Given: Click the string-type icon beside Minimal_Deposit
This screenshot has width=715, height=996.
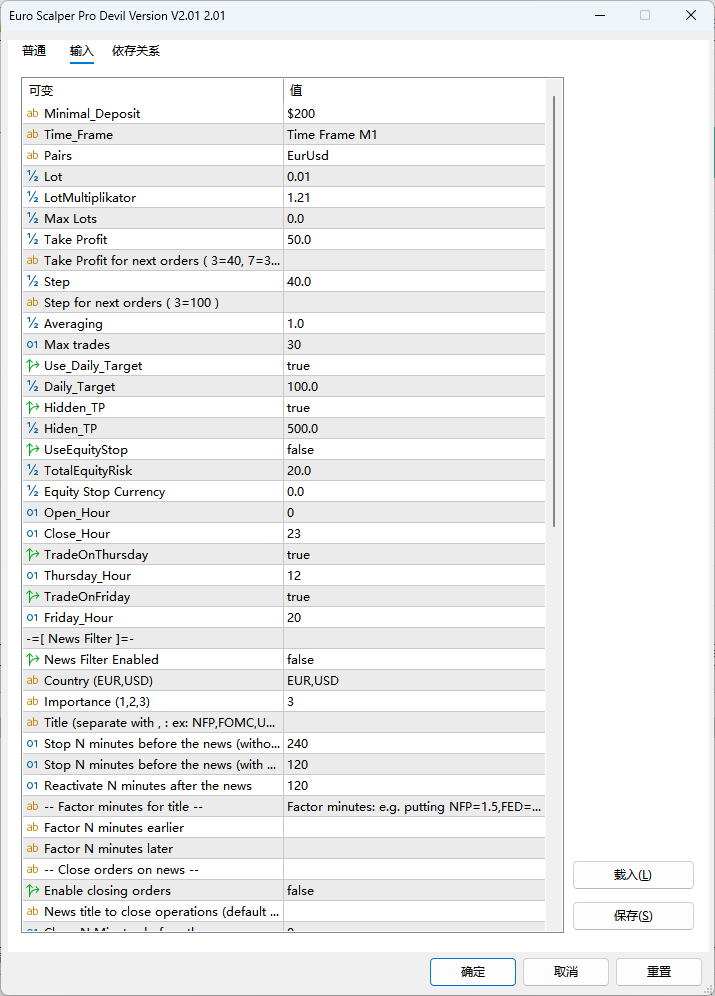Looking at the screenshot, I should pyautogui.click(x=32, y=114).
